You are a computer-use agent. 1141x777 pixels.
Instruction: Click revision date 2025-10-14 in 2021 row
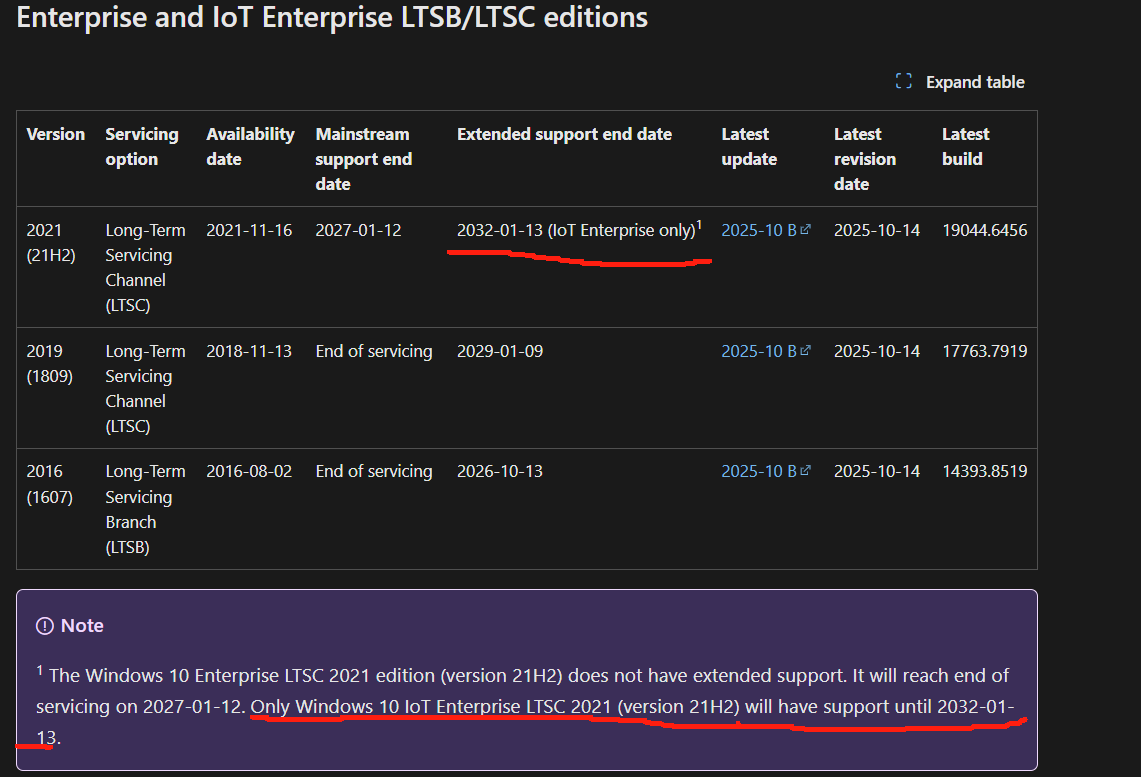tap(877, 230)
